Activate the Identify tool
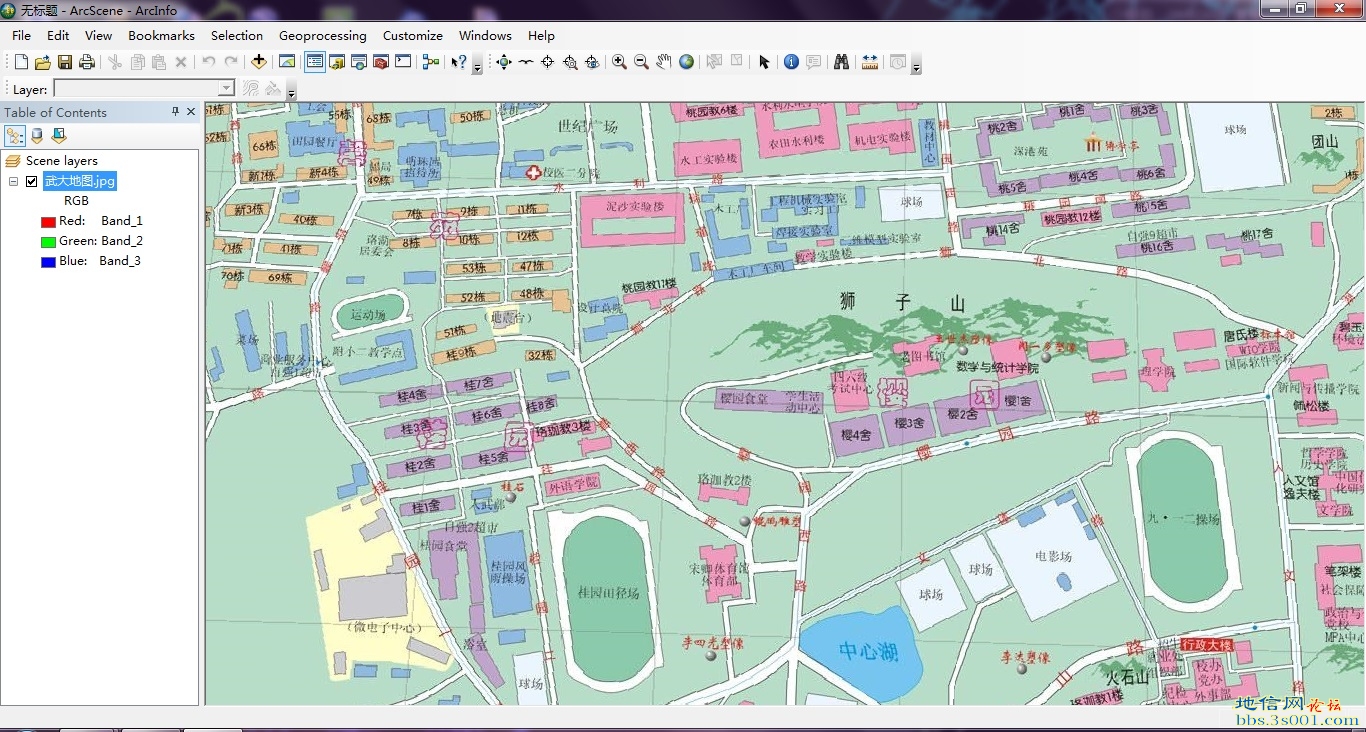 point(792,62)
